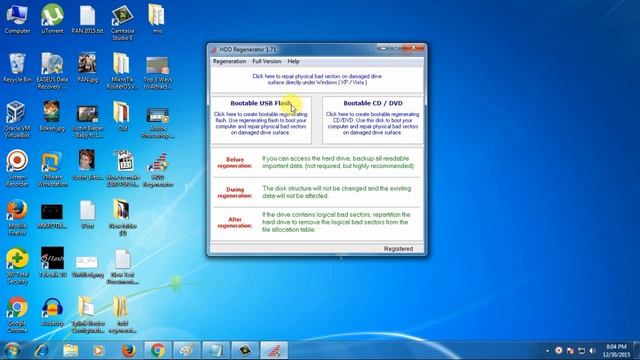Open Internet Explorer from the taskbar
This screenshot has height=360, width=640.
41,350
